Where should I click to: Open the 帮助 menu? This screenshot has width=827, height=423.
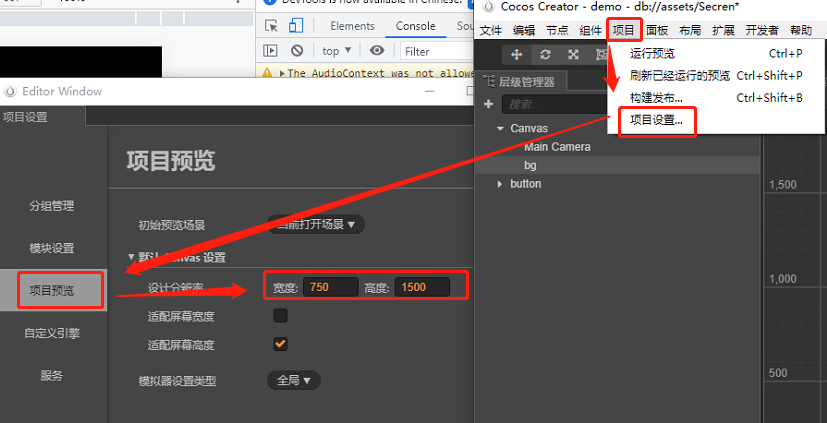(801, 31)
